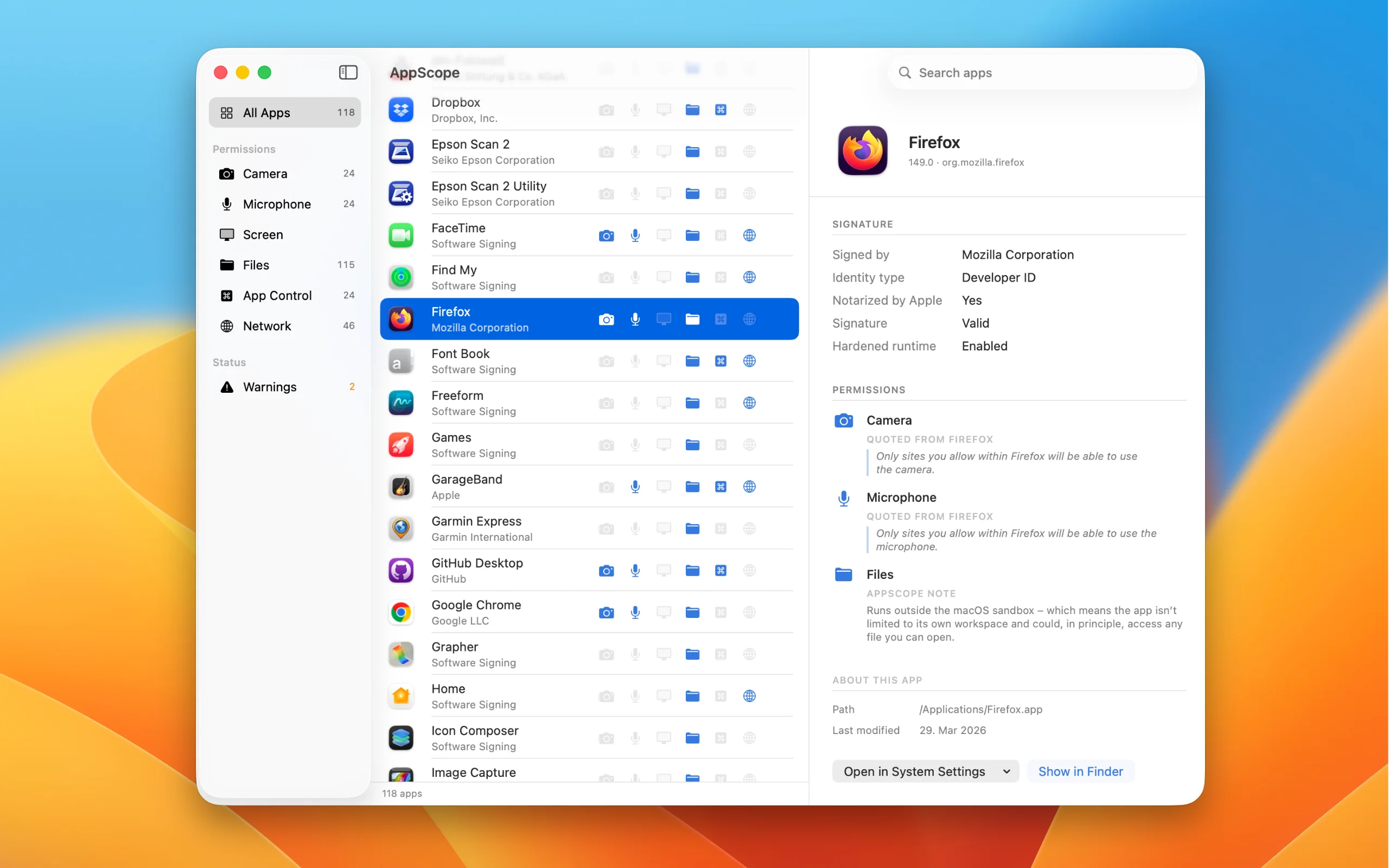Click GarageBand's microphone permission icon

click(x=635, y=487)
